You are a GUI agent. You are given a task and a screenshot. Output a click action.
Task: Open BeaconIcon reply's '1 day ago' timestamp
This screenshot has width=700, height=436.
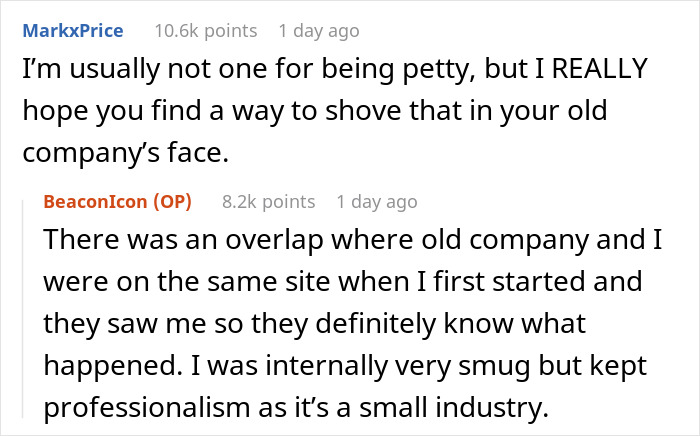(377, 201)
